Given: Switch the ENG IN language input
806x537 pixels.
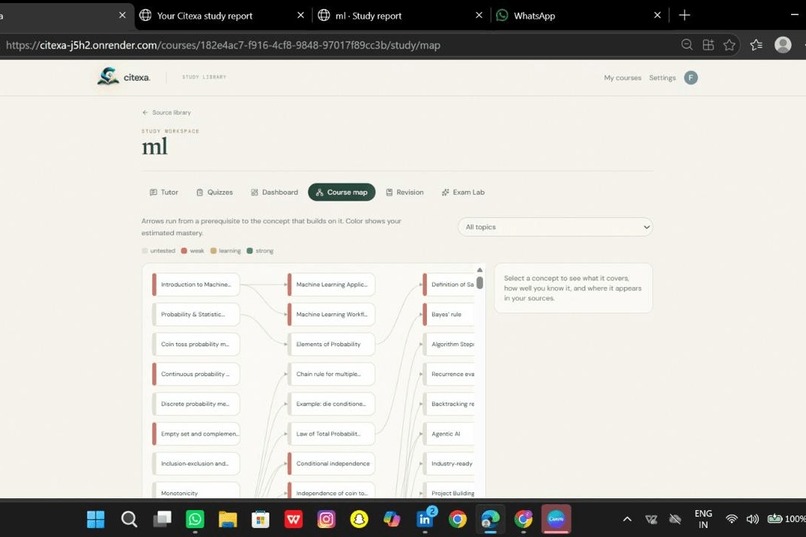Looking at the screenshot, I should (x=703, y=519).
